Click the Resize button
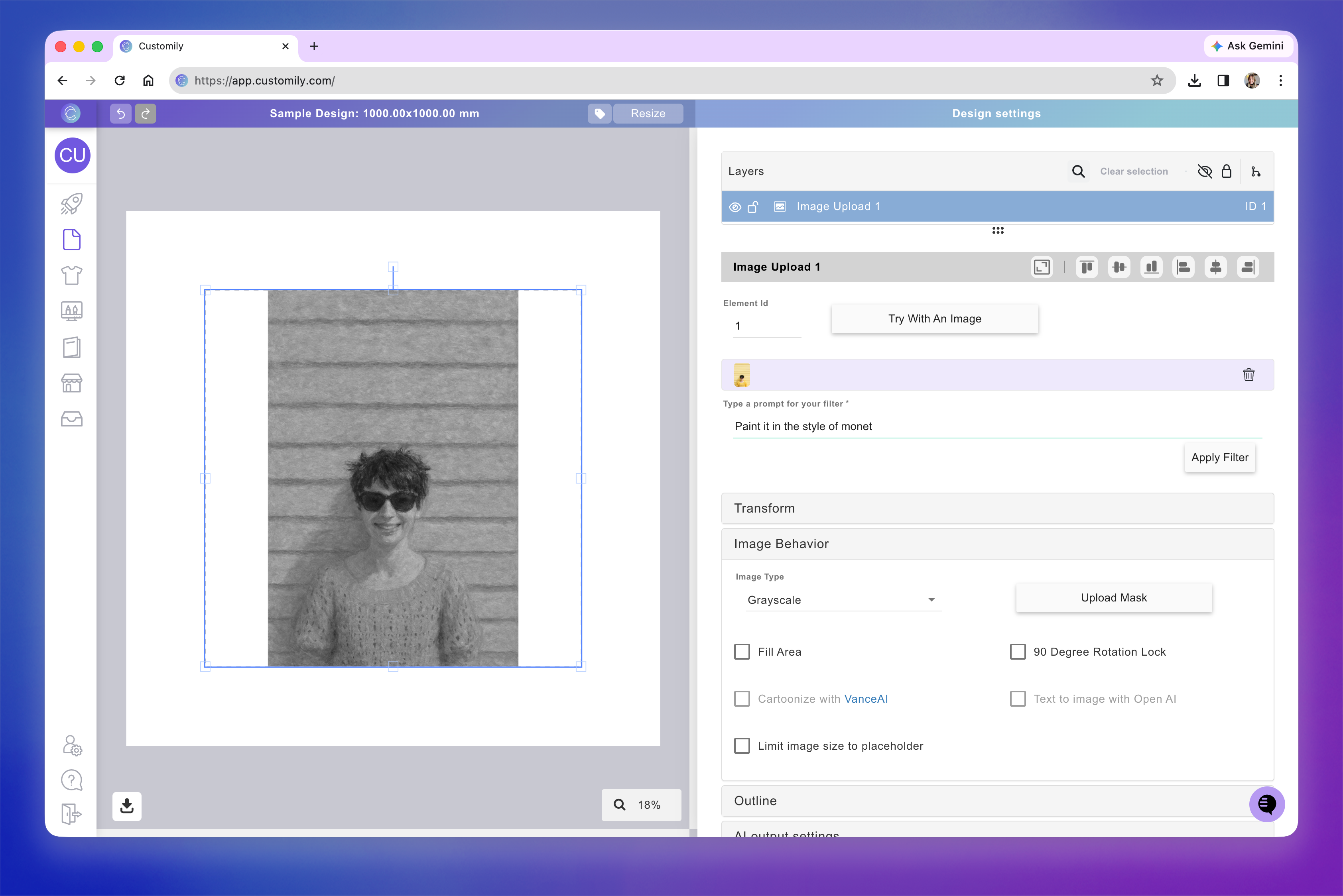 [648, 113]
